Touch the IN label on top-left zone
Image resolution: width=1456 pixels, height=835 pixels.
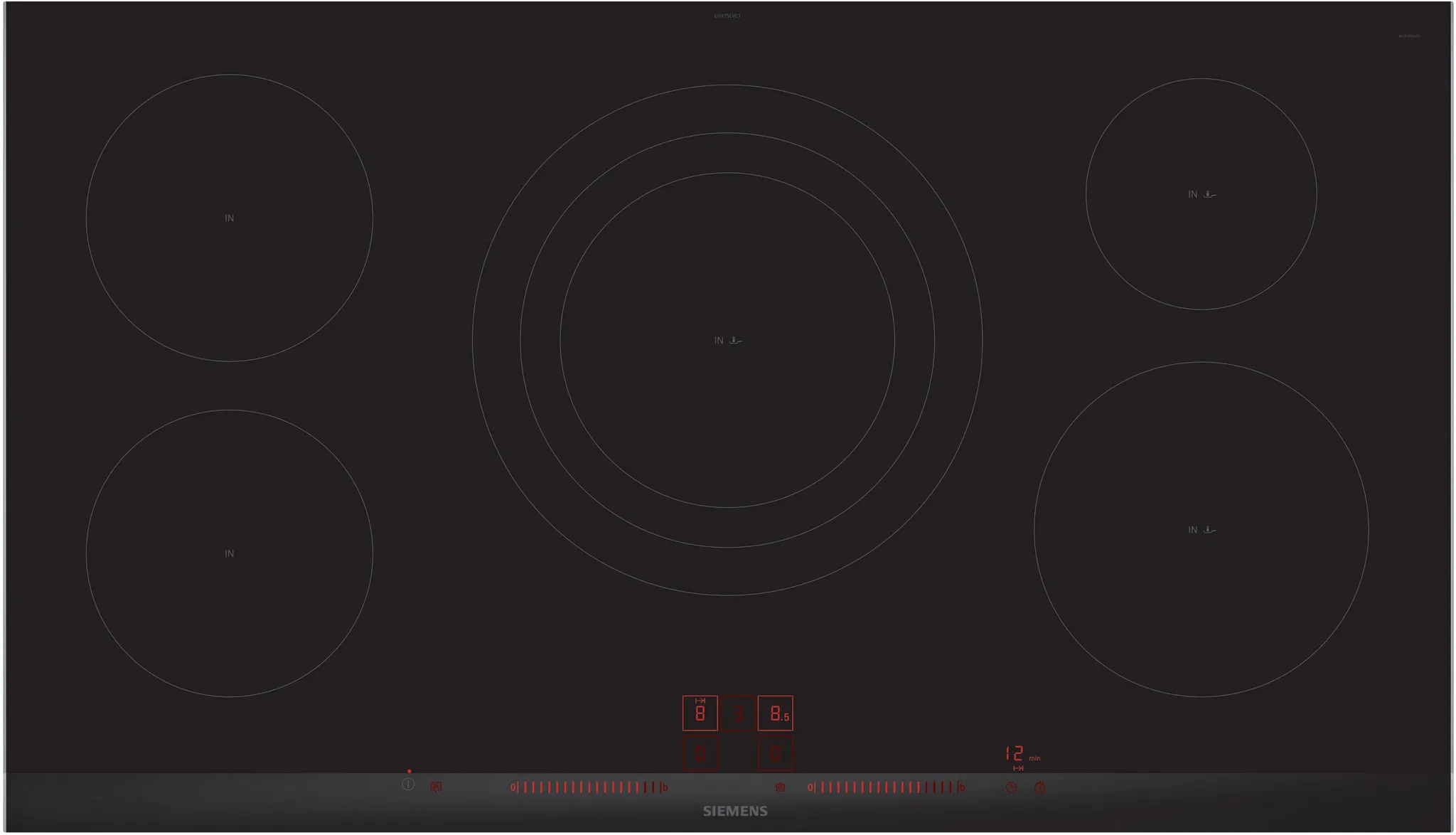click(x=229, y=218)
